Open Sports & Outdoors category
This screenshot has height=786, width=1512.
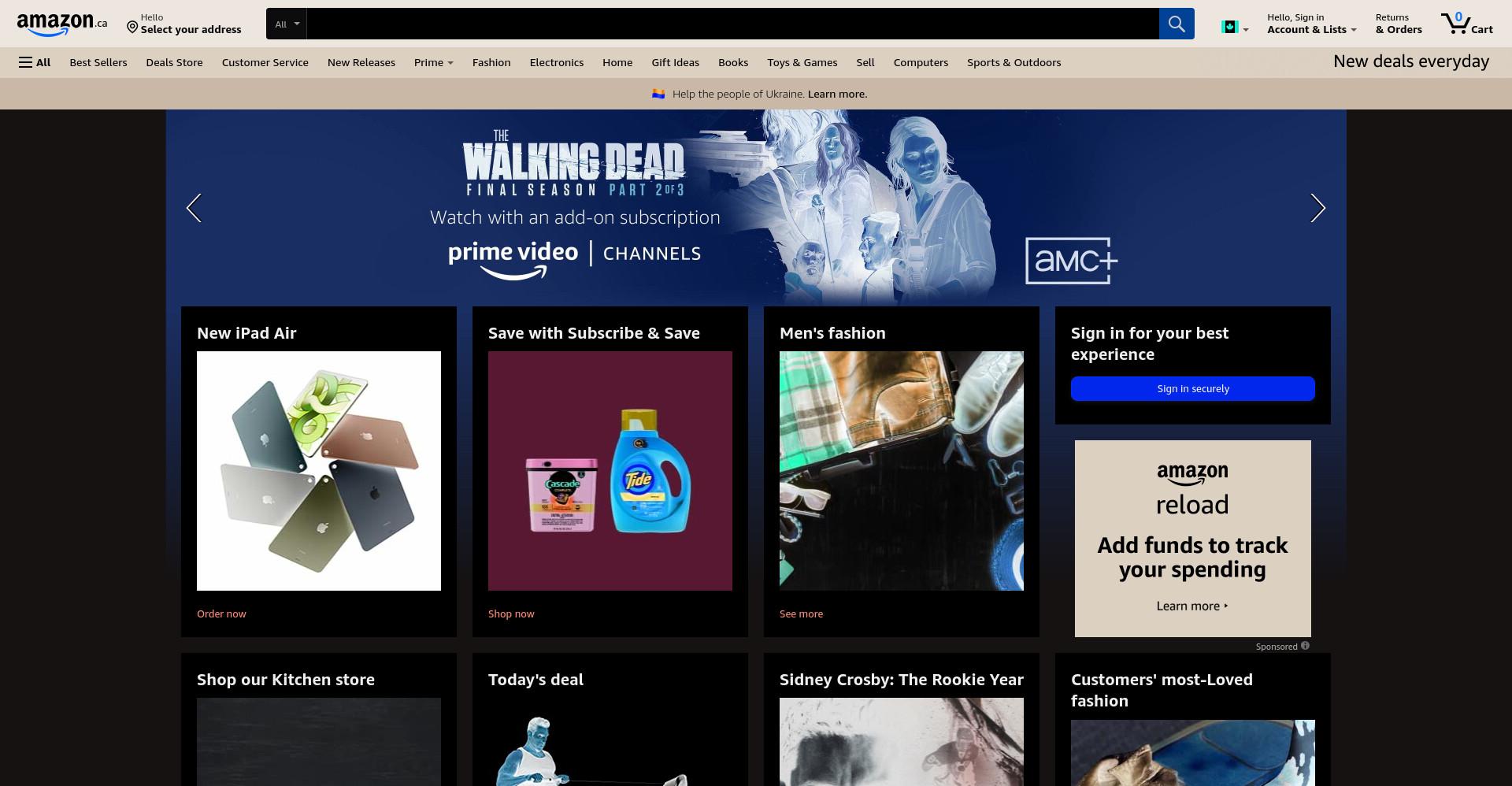pos(1014,62)
